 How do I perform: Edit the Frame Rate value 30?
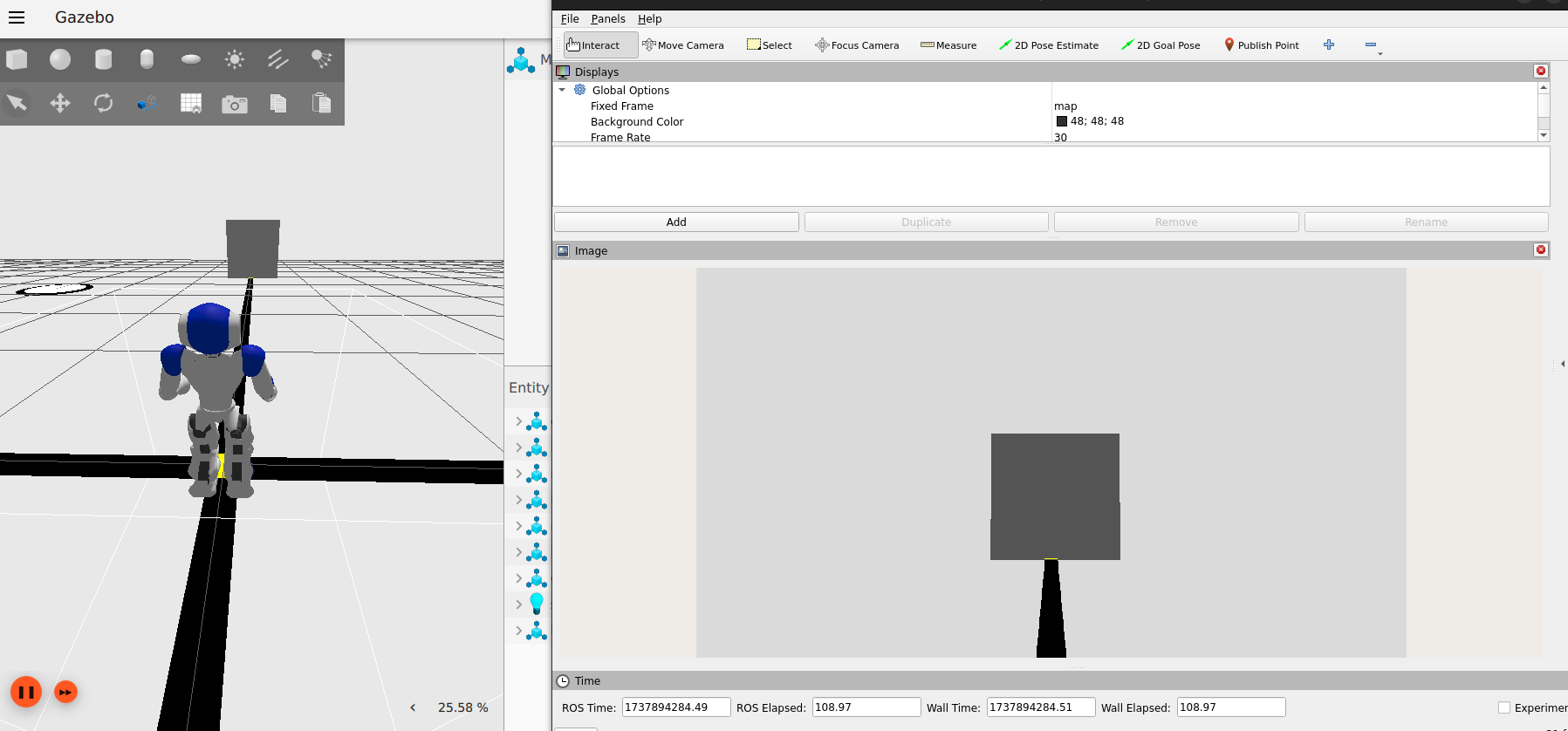click(x=1060, y=138)
